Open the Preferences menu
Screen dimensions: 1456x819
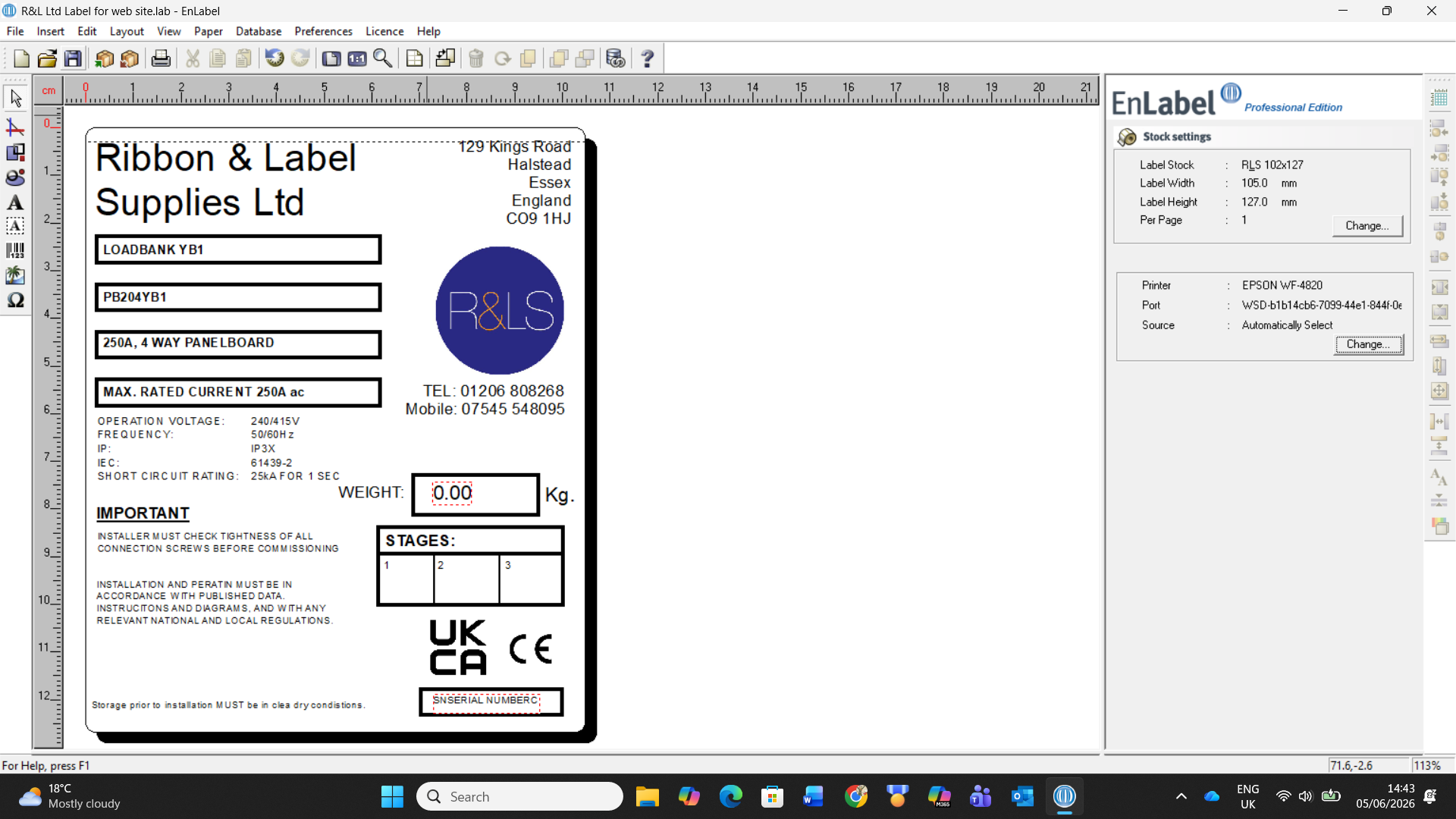point(324,31)
